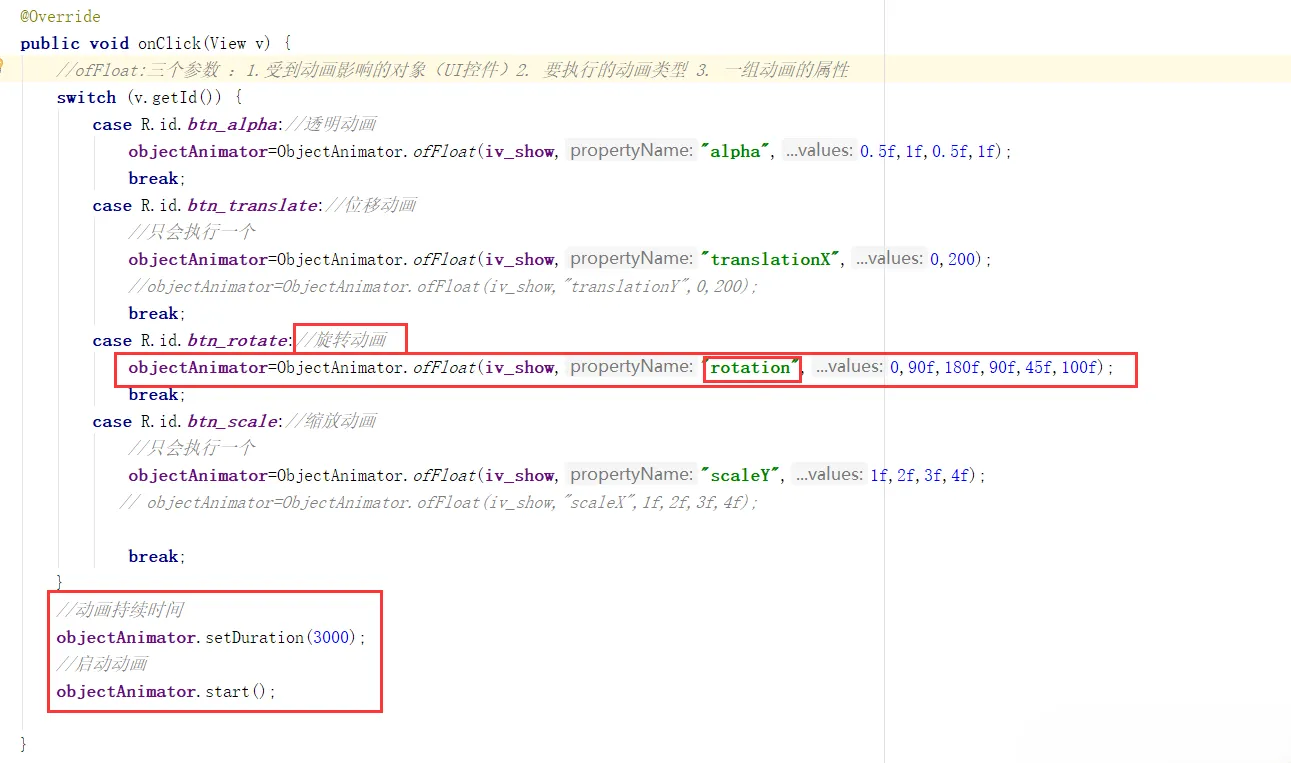Select the btn_rotate case identifier

click(x=237, y=340)
